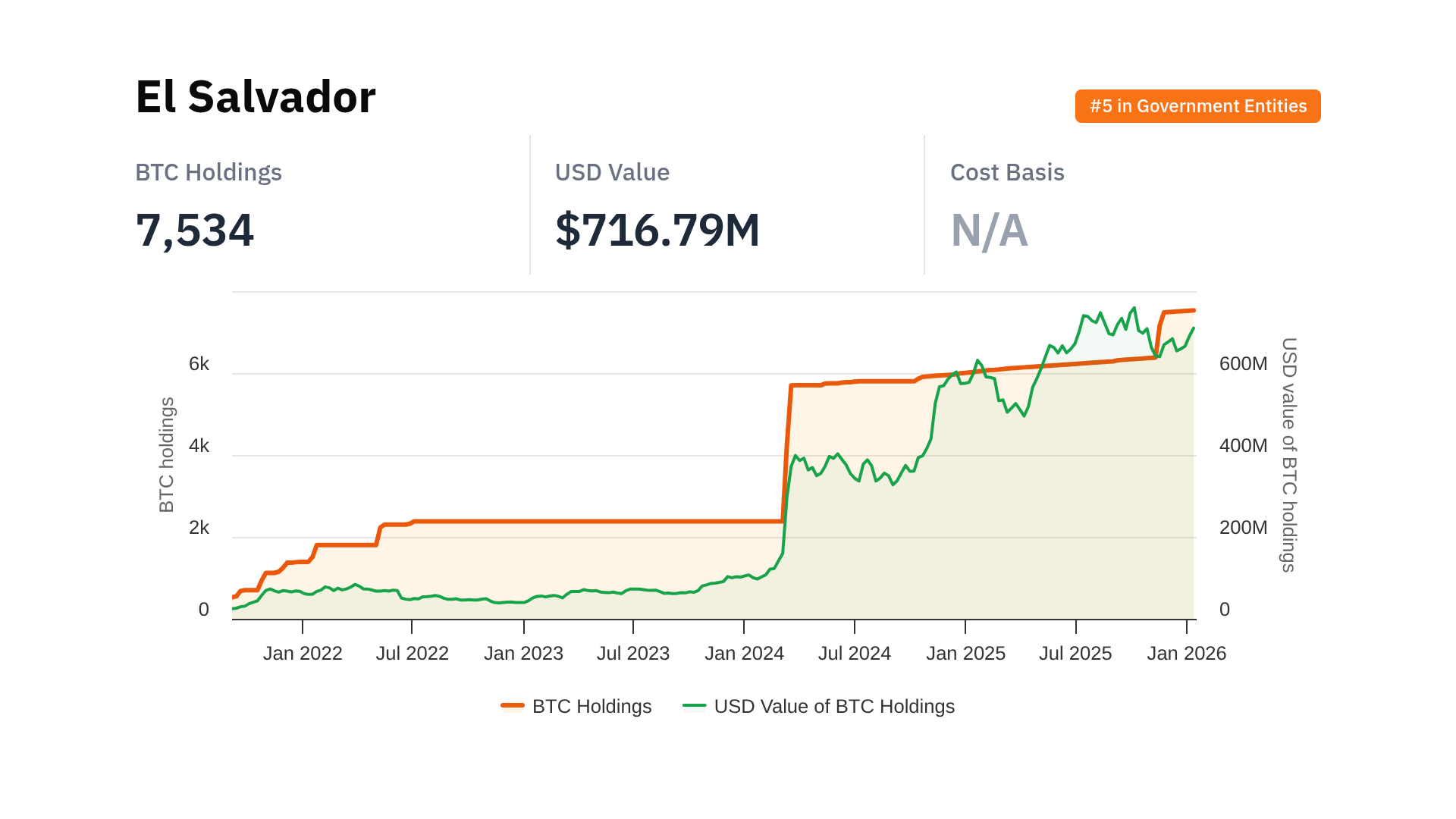Click the green USD Value legend line swatch
1456x819 pixels.
tap(694, 706)
